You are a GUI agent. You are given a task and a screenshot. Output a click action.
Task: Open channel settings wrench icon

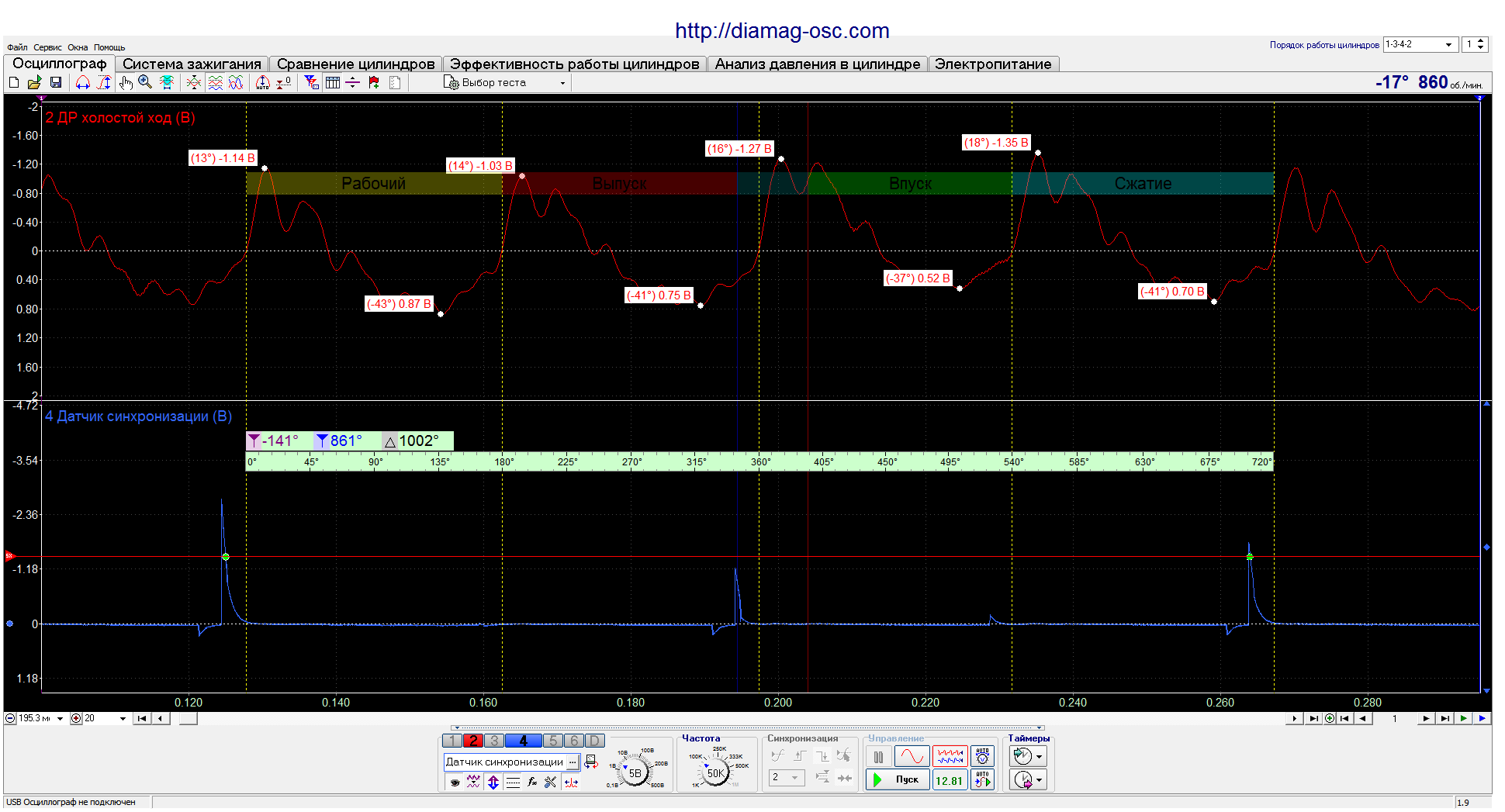point(551,783)
